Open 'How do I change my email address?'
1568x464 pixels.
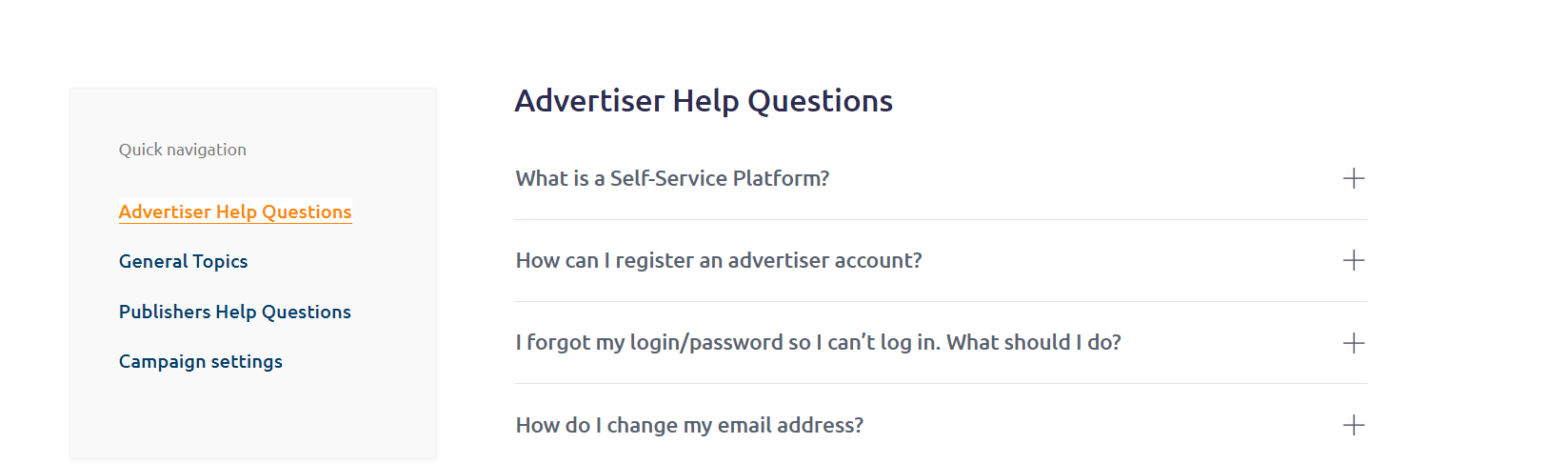coord(689,425)
